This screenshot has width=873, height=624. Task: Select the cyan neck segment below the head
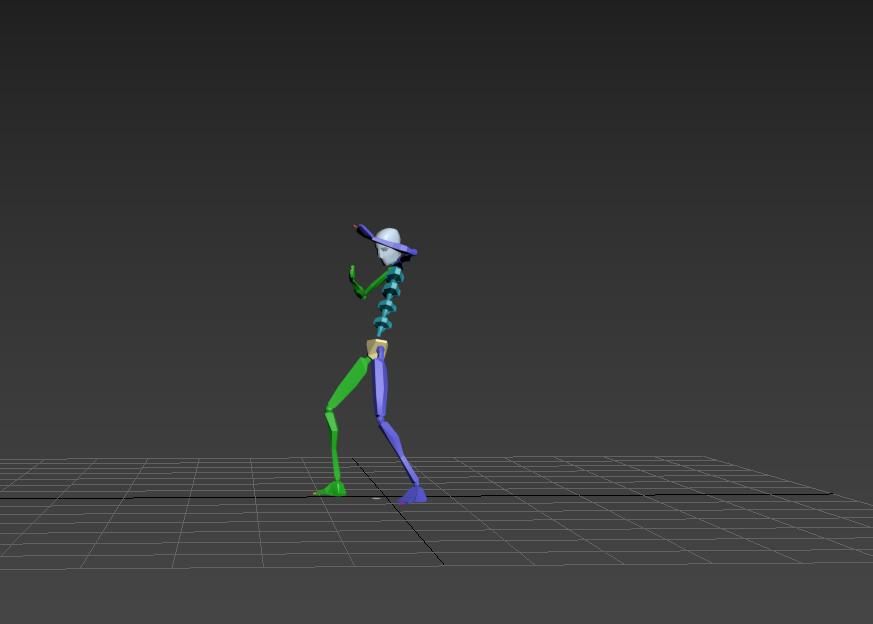tap(395, 272)
